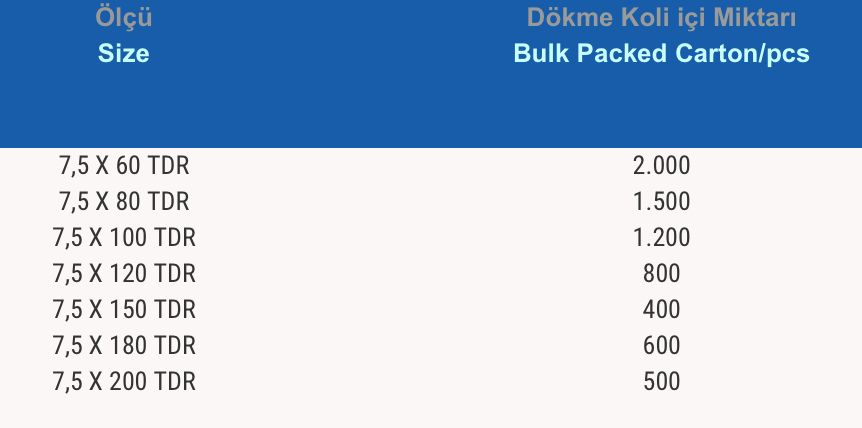Click the quantity value '2.000'
Viewport: 862px width, 428px height.
661,166
